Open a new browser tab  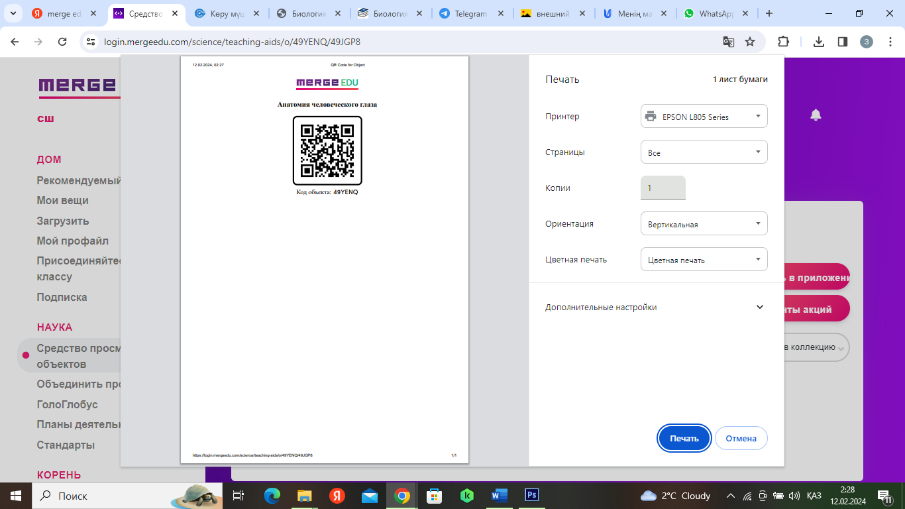point(769,13)
